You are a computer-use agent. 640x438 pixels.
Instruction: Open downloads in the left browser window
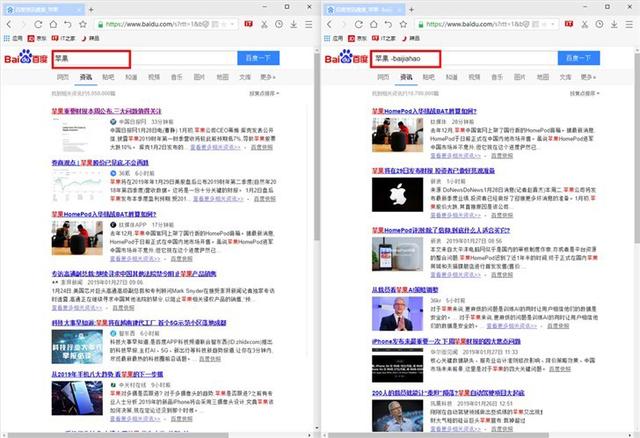[x=293, y=24]
